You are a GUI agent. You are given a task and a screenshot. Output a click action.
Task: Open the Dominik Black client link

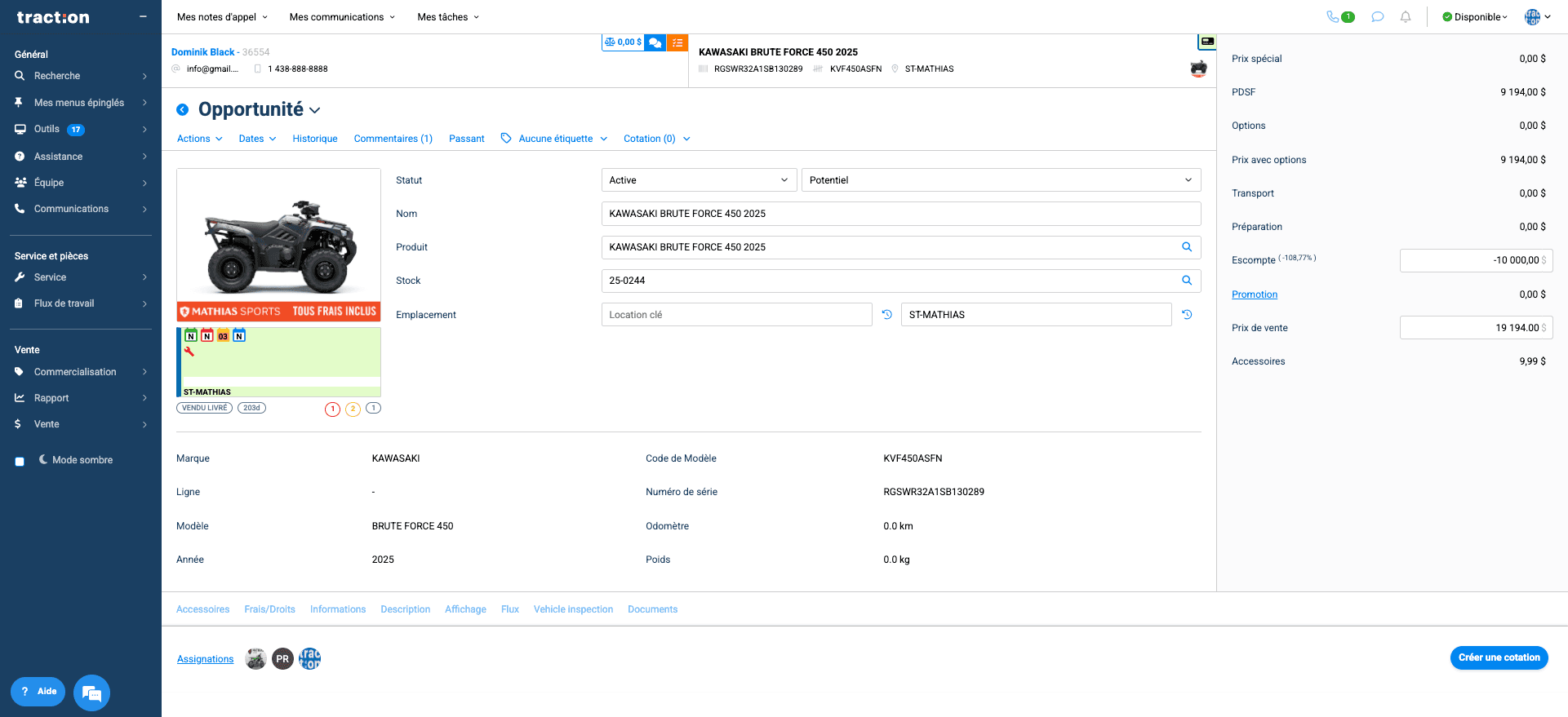(x=203, y=52)
